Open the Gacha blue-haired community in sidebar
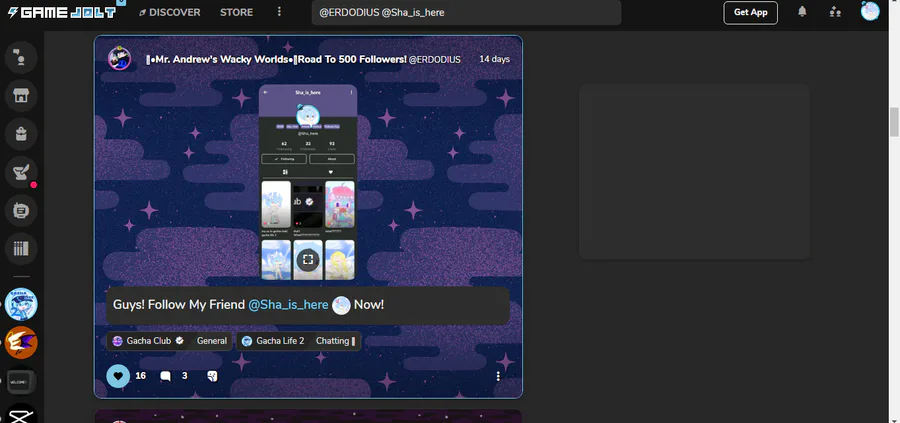 click(21, 304)
